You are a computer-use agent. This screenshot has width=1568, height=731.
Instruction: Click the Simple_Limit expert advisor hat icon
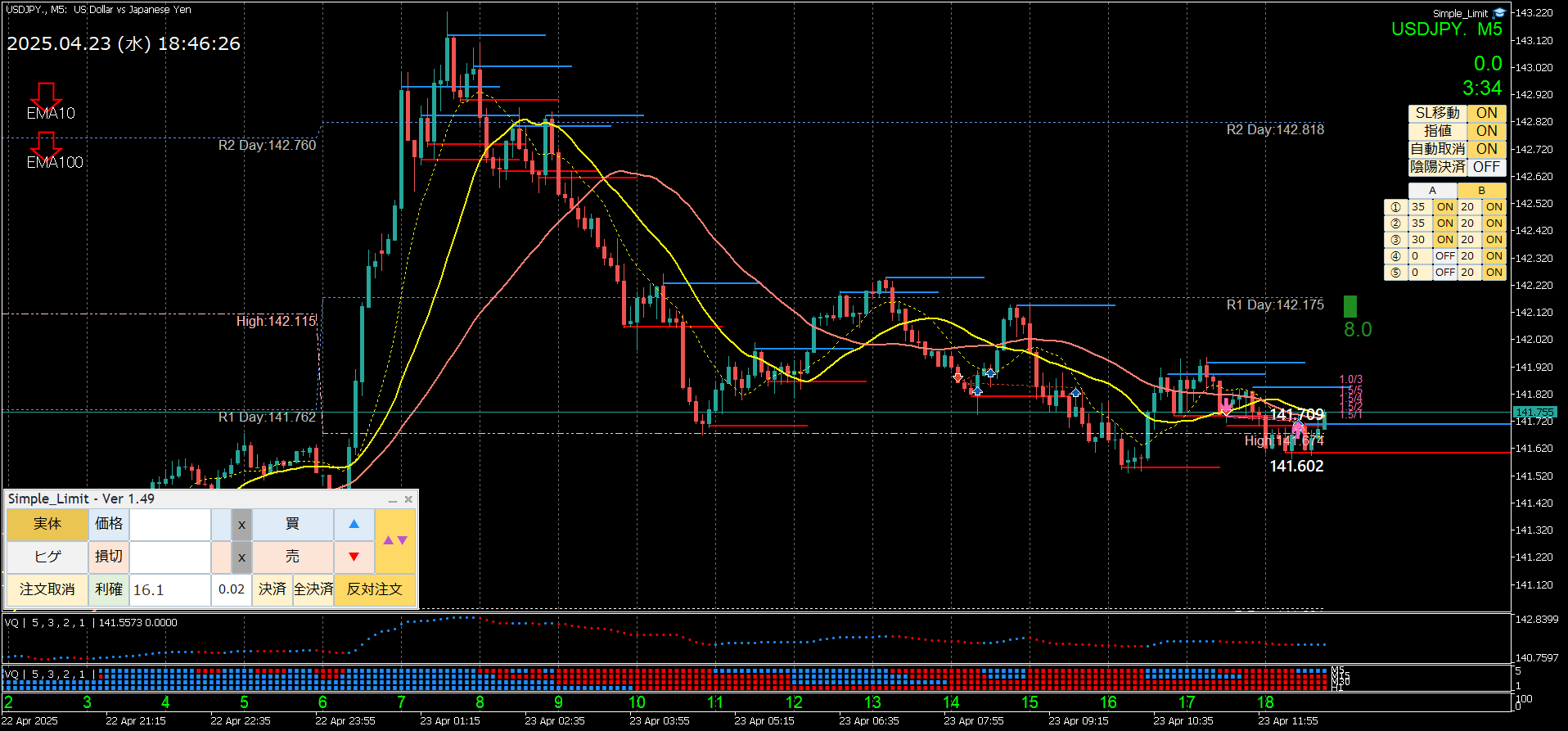click(1498, 13)
